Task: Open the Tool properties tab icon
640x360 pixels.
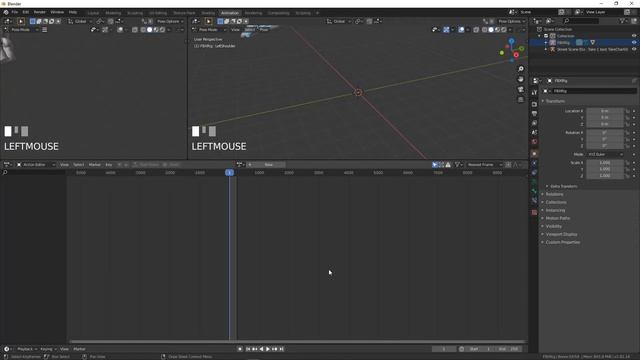Action: [534, 93]
